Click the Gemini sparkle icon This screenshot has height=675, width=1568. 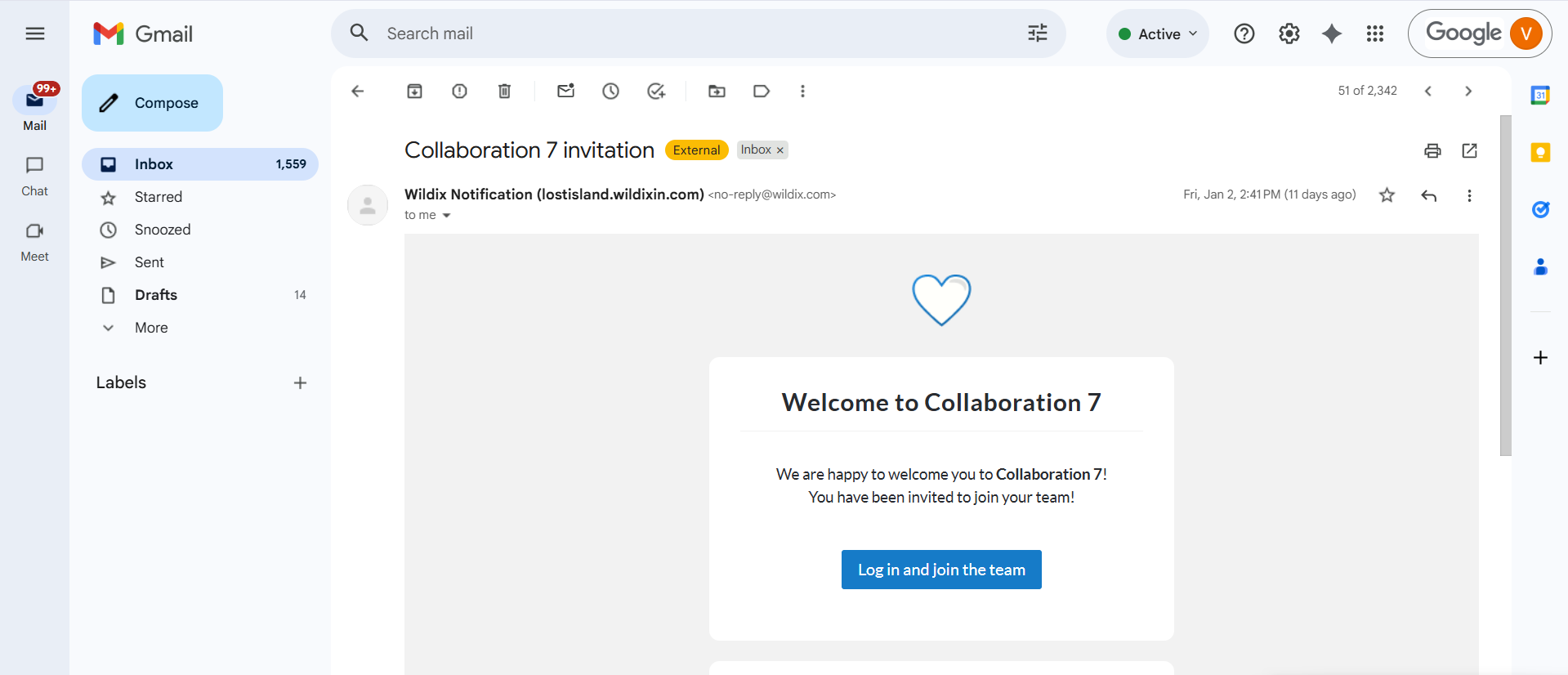1332,34
